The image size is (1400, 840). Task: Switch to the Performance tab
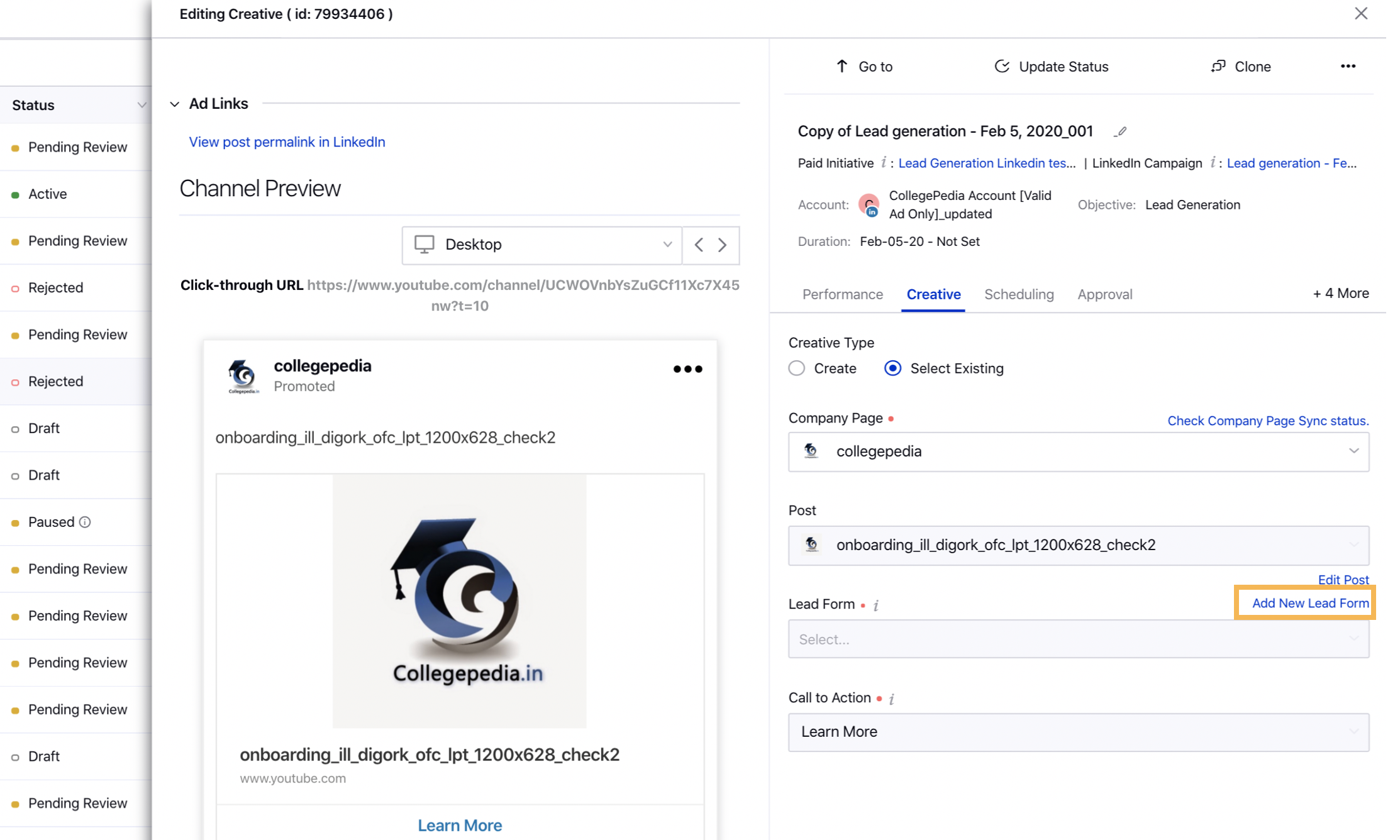(x=843, y=294)
